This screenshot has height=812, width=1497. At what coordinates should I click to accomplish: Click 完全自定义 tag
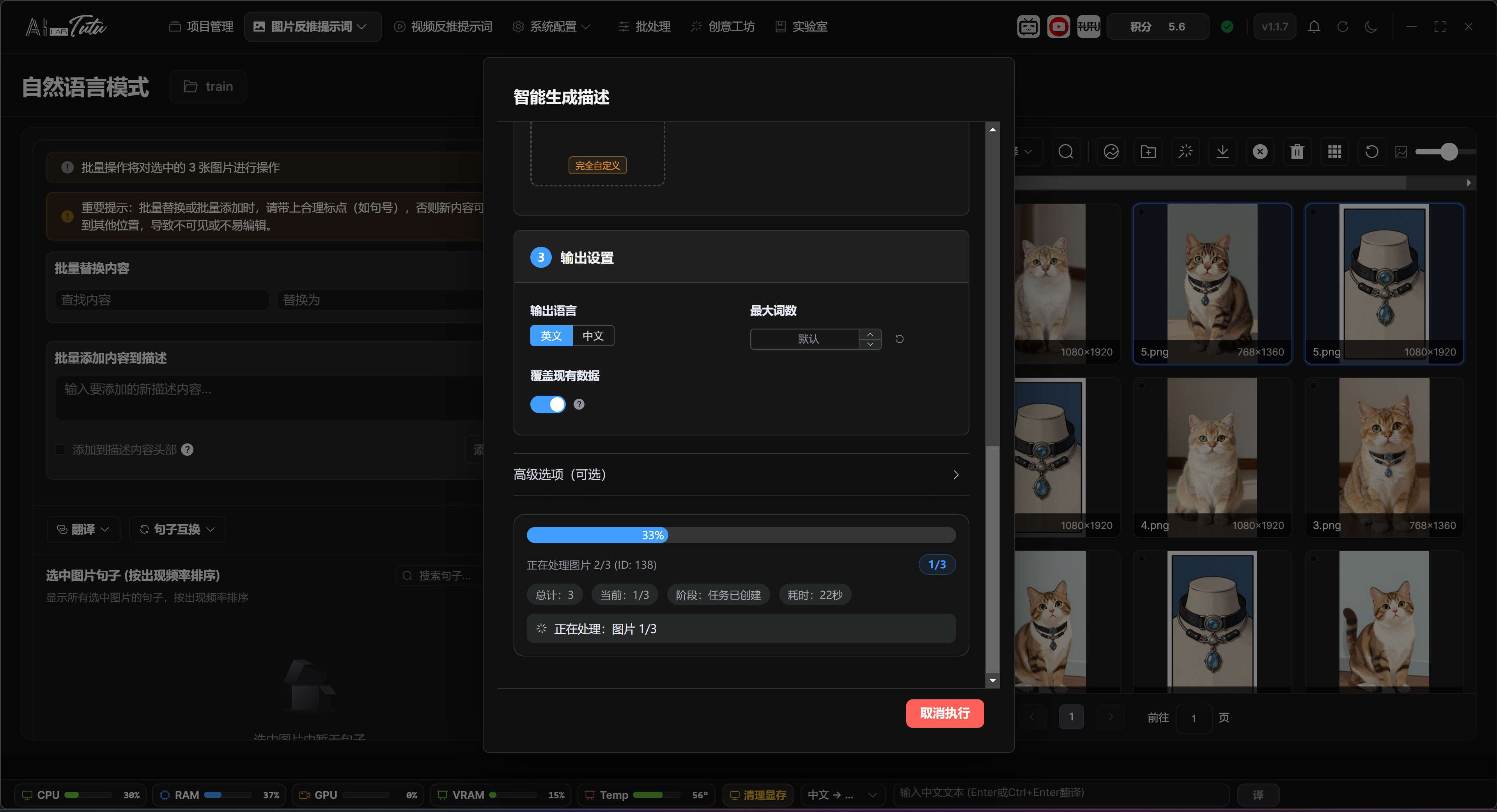pos(597,166)
